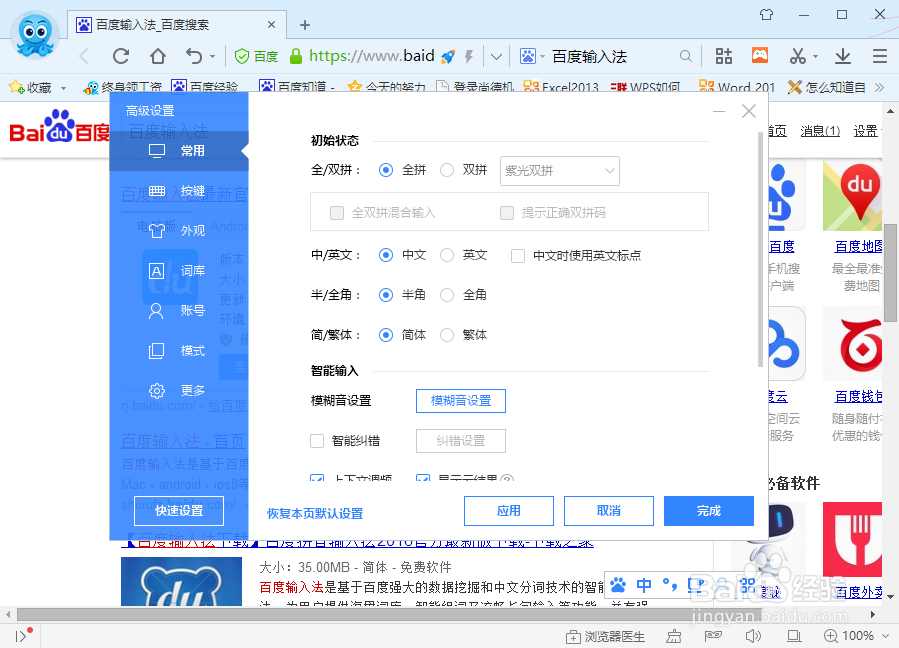
Task: Click the settings dialog vertical scrollbar
Action: pyautogui.click(x=760, y=249)
